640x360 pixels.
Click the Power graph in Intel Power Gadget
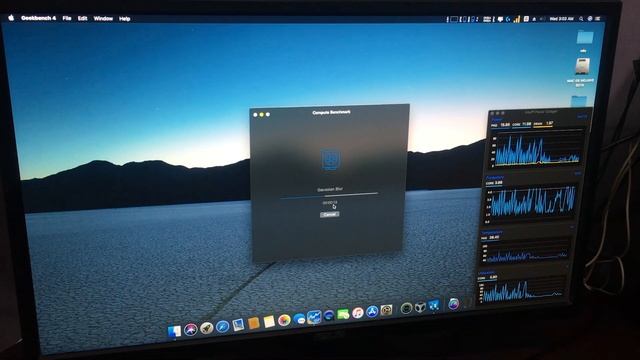point(537,149)
